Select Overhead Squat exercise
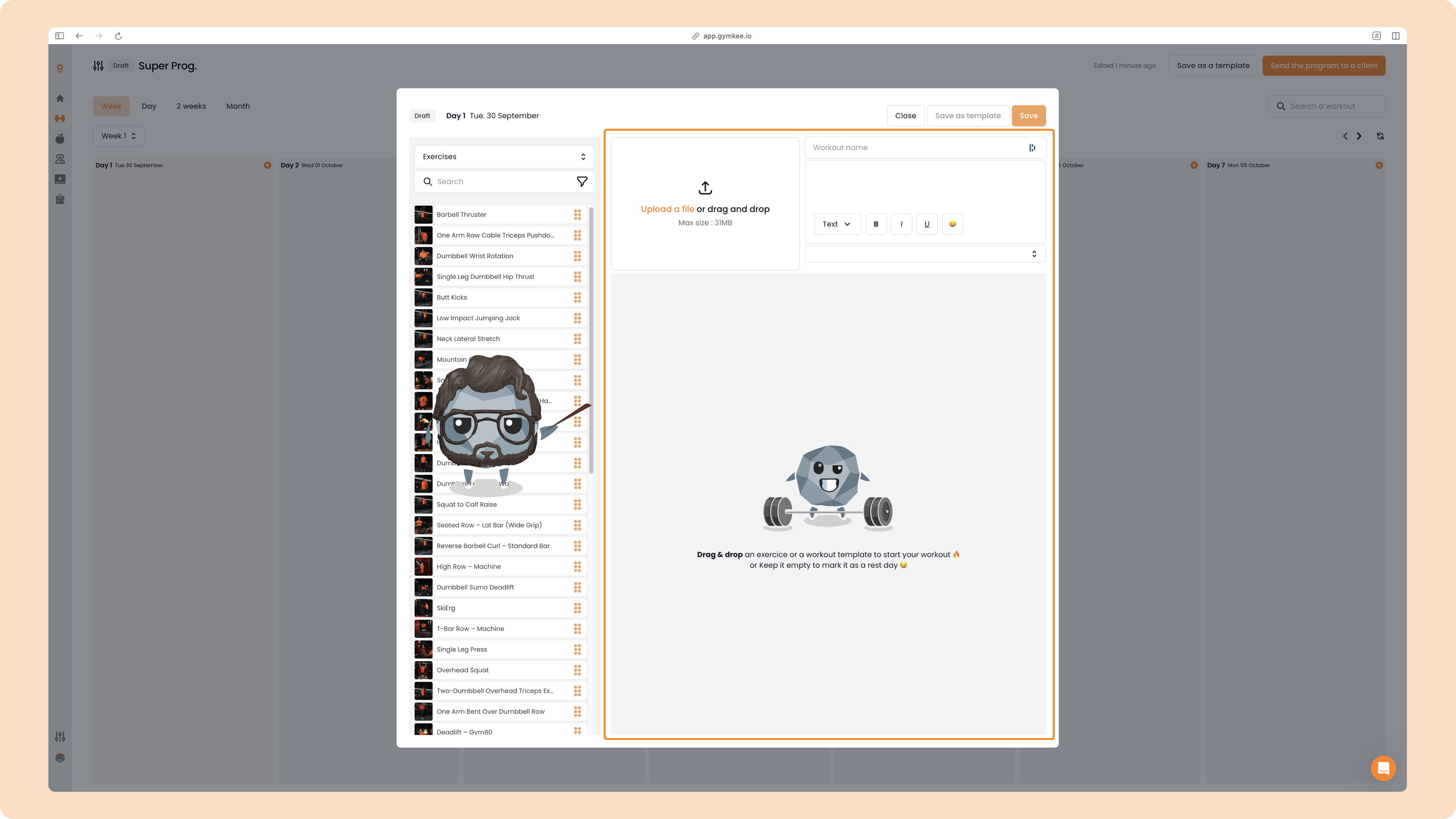1456x819 pixels. (500, 670)
